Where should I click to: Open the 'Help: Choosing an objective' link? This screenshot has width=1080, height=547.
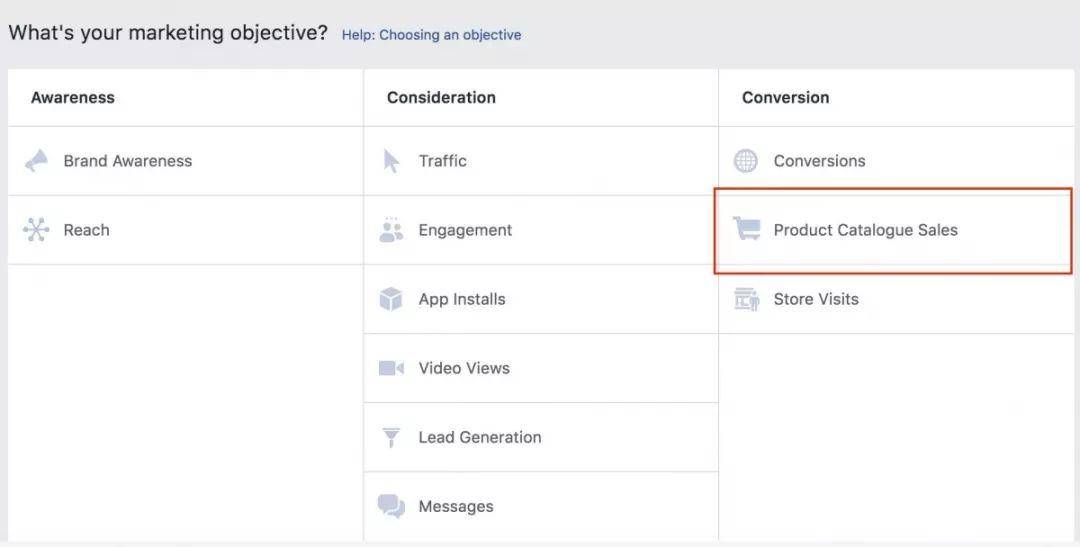point(431,35)
